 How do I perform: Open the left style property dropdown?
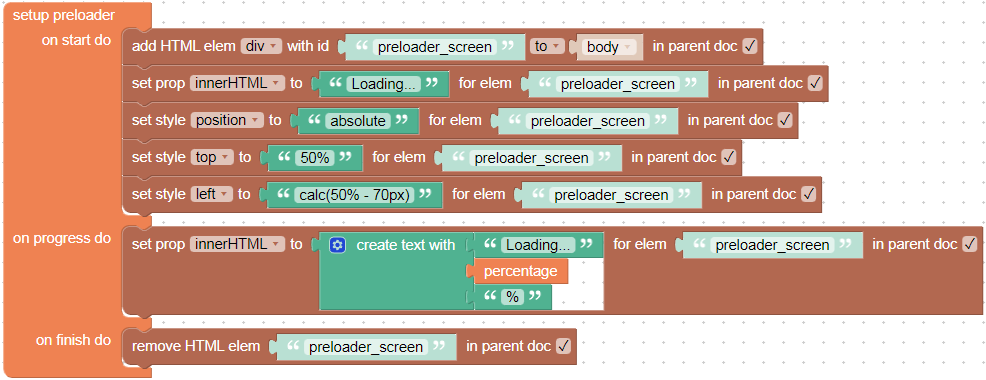tap(212, 194)
